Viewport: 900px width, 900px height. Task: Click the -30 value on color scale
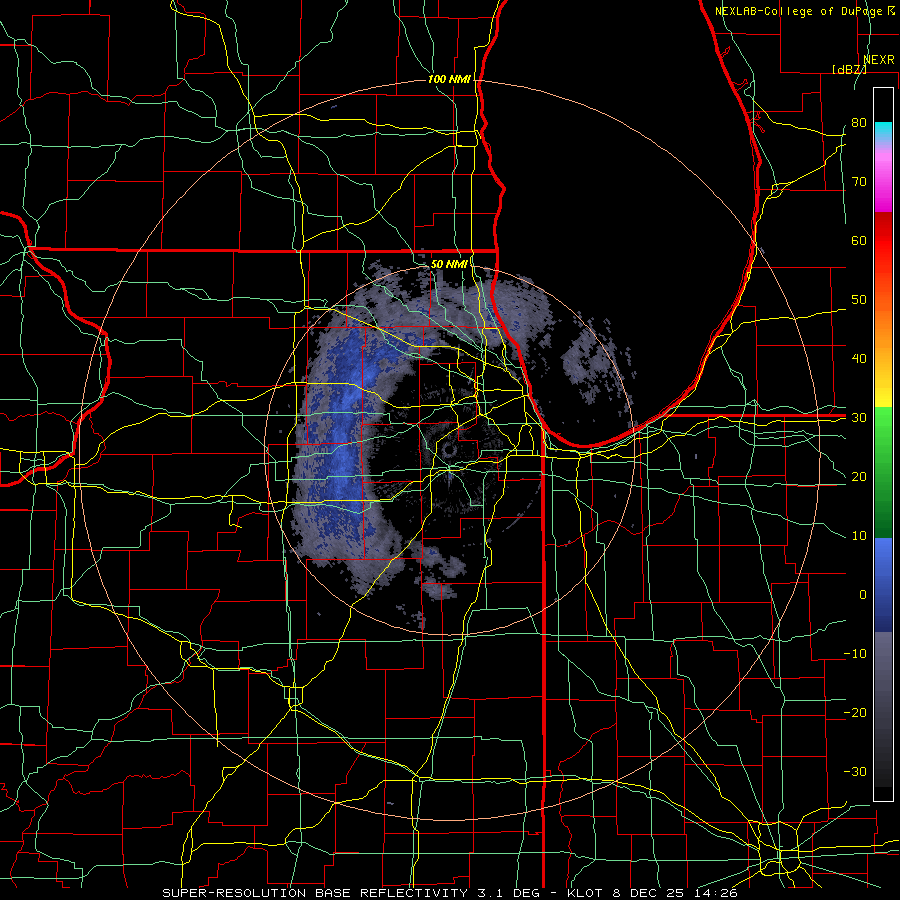(855, 771)
